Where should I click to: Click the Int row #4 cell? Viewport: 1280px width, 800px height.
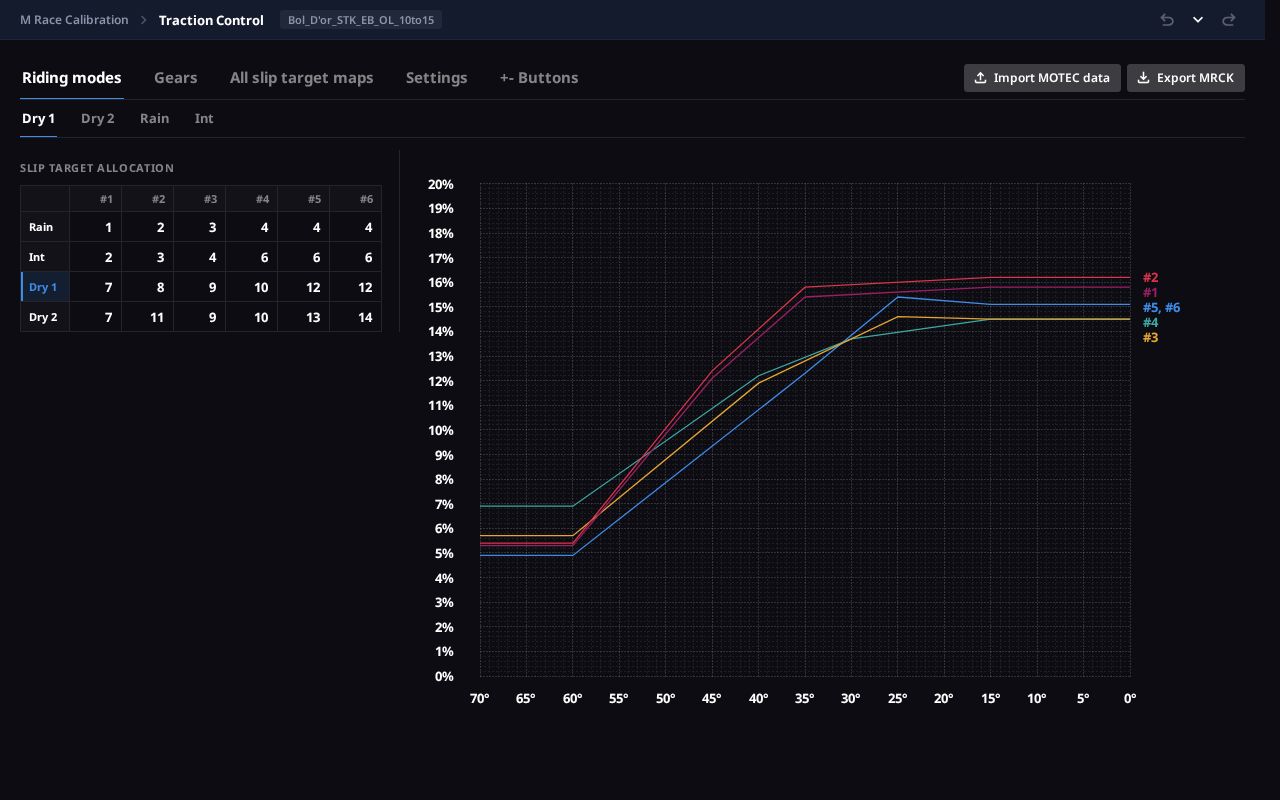point(252,257)
